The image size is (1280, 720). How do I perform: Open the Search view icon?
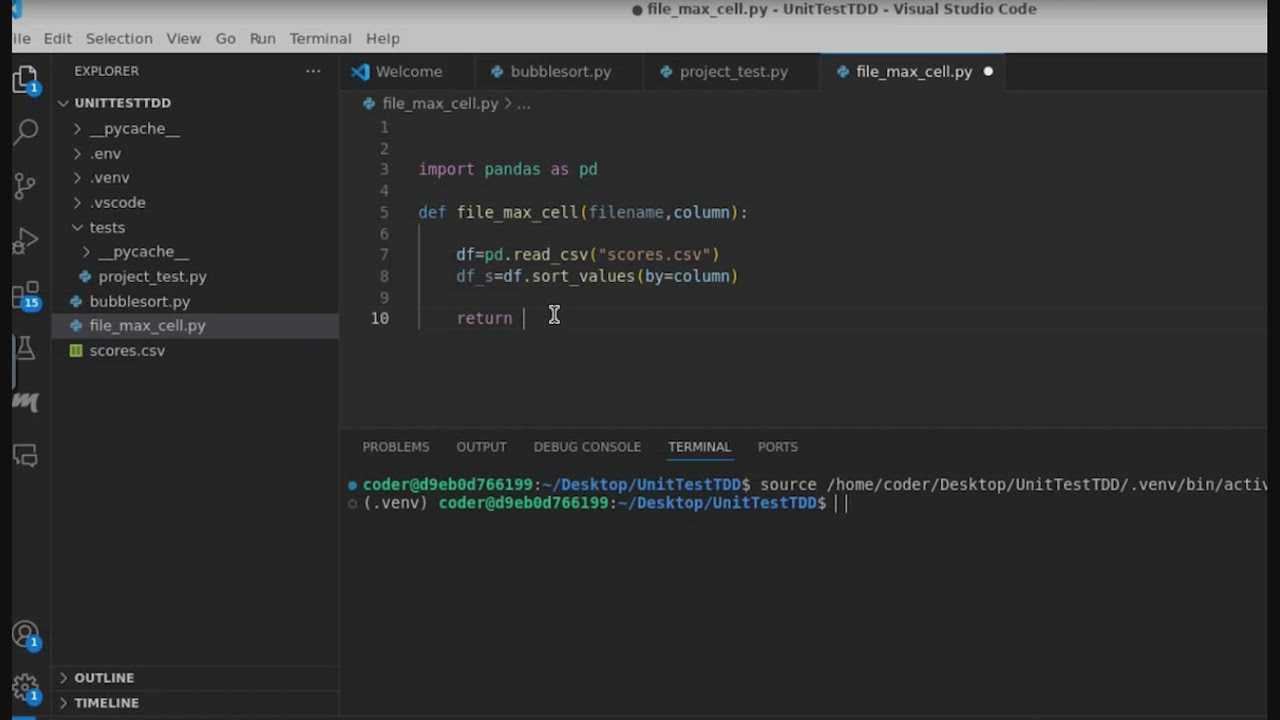pos(26,131)
